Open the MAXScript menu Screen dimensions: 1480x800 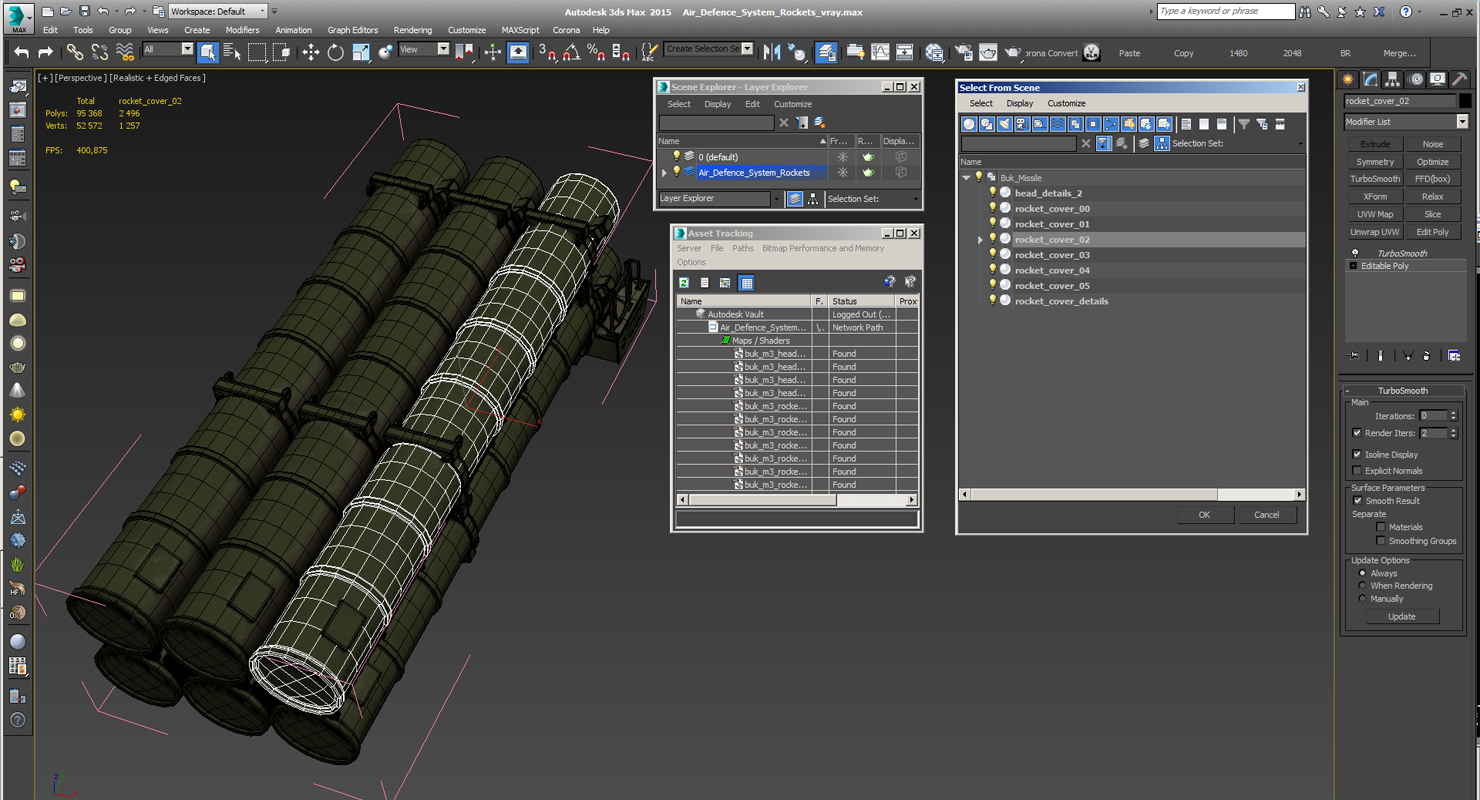520,30
